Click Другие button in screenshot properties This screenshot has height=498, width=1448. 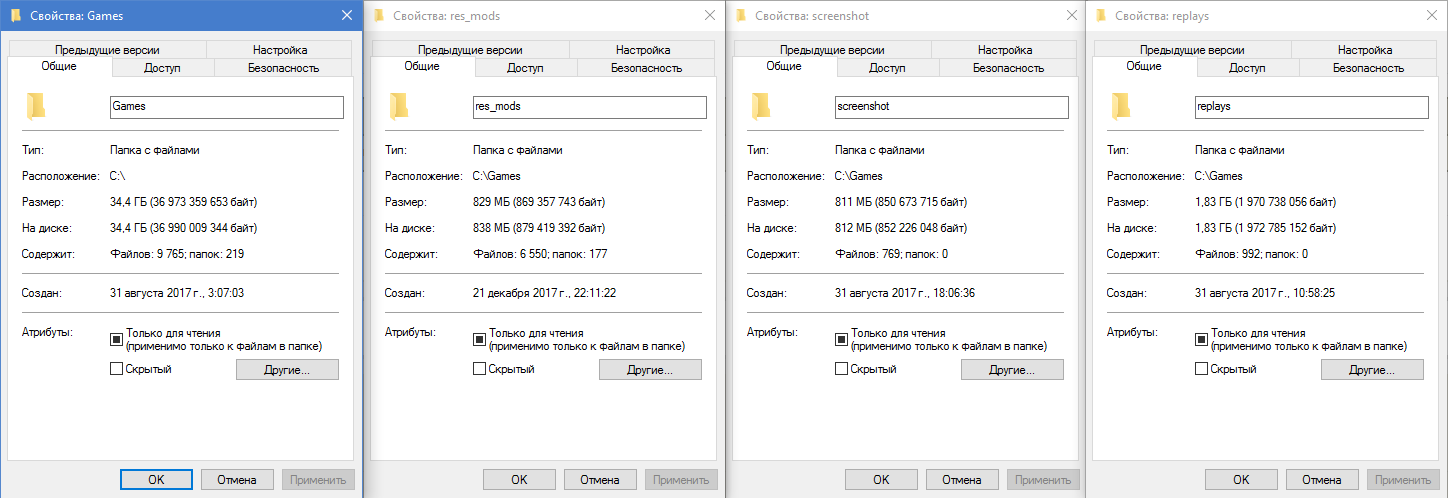[x=1012, y=370]
